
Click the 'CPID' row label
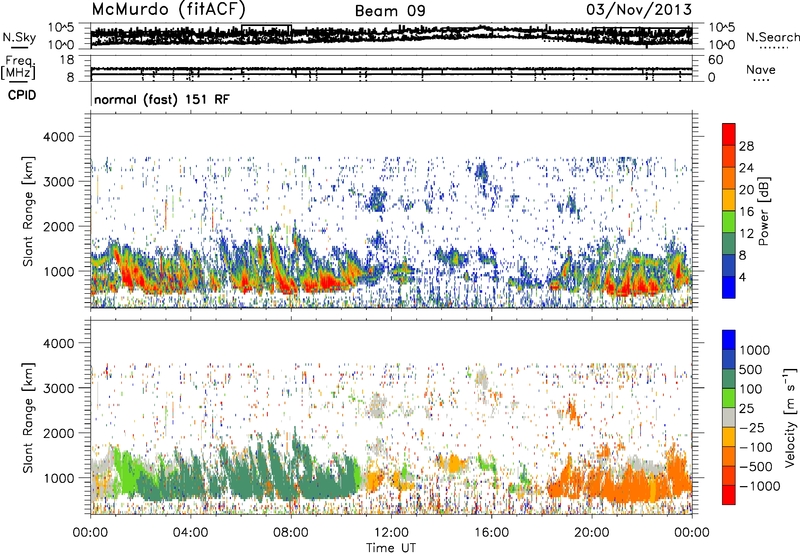[x=22, y=95]
